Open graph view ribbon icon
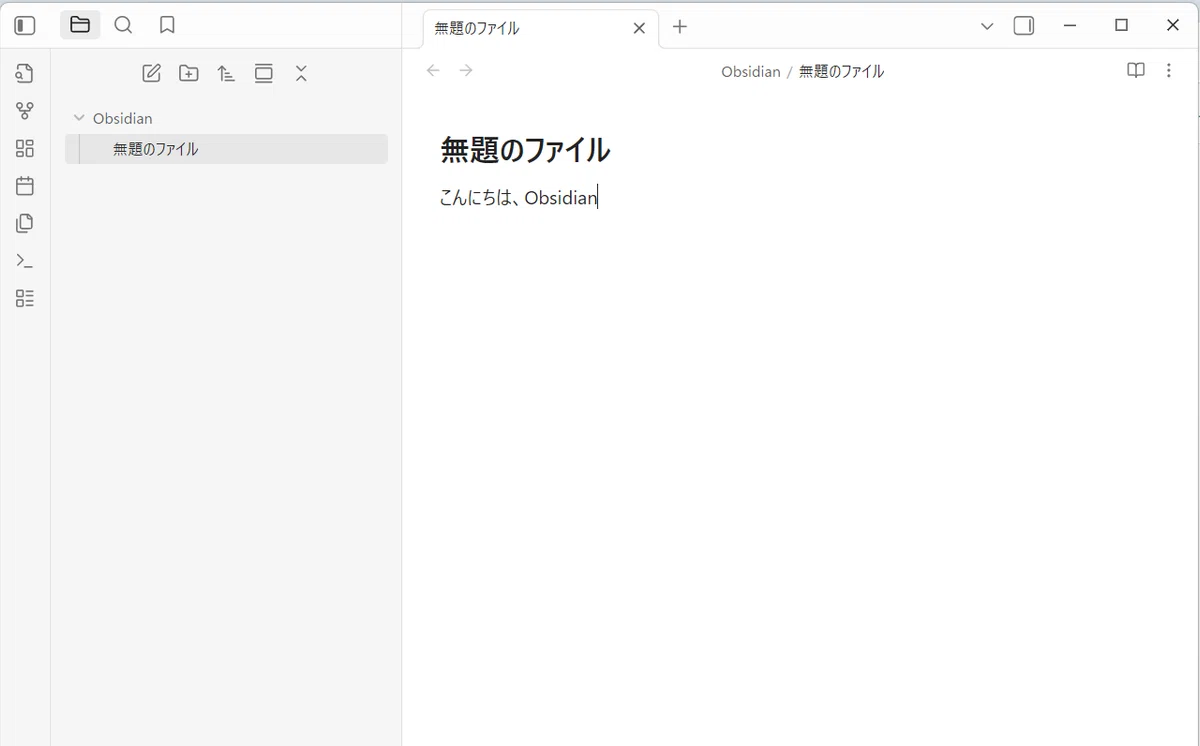The width and height of the screenshot is (1200, 746). click(x=25, y=111)
